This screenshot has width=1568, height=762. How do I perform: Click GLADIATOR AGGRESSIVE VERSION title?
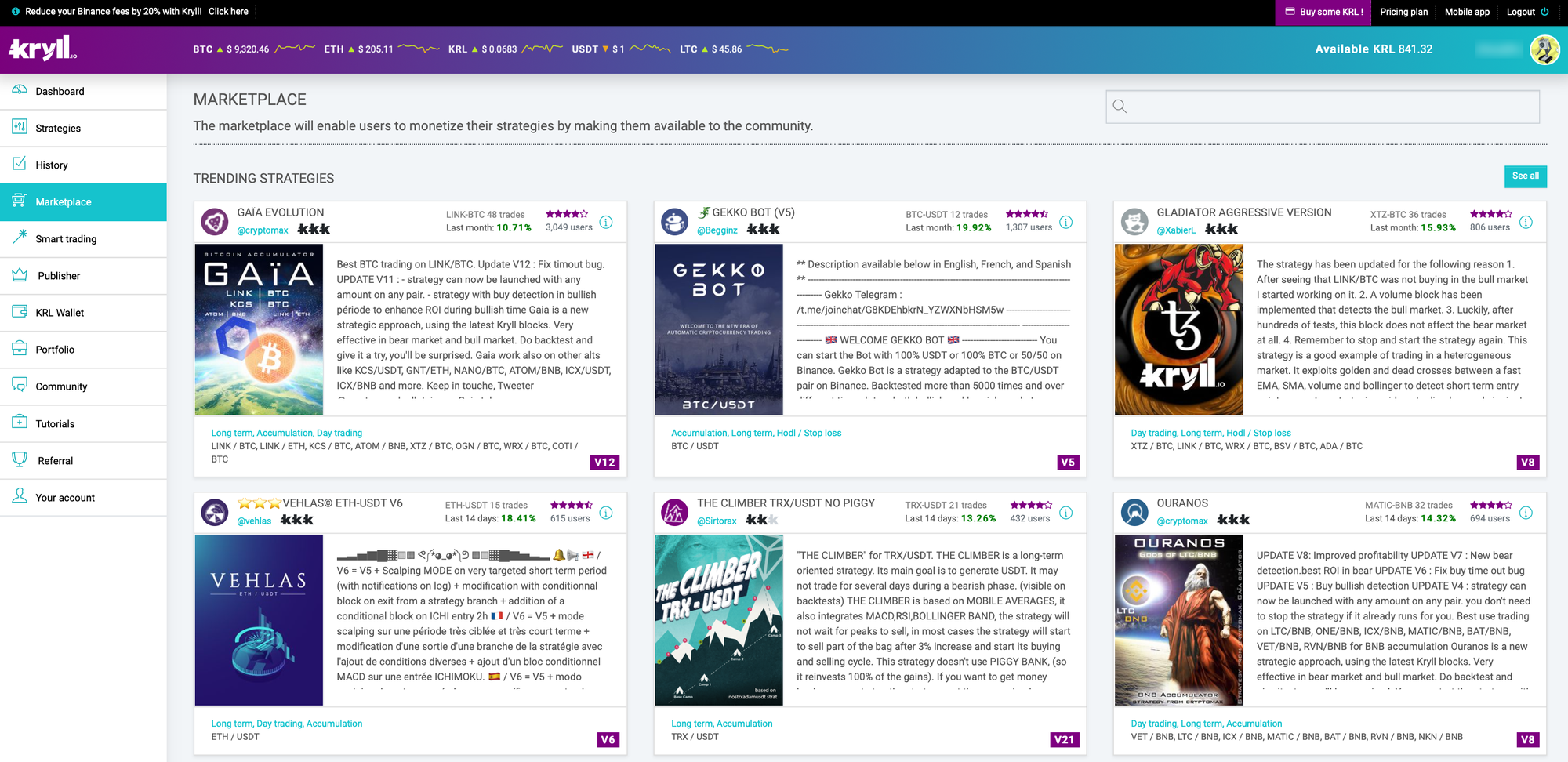pyautogui.click(x=1244, y=213)
